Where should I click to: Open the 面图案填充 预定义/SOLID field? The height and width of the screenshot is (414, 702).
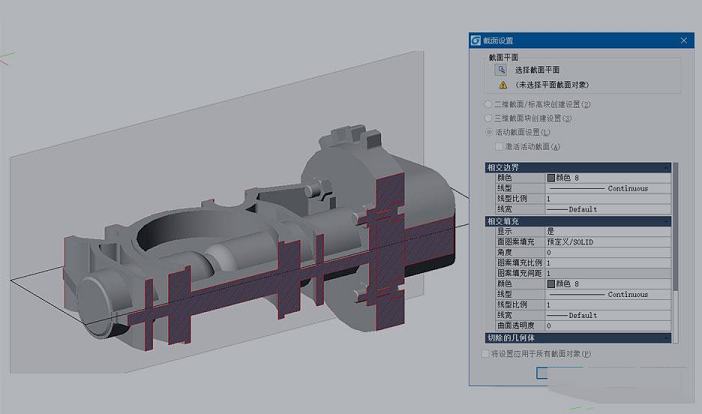tap(605, 241)
